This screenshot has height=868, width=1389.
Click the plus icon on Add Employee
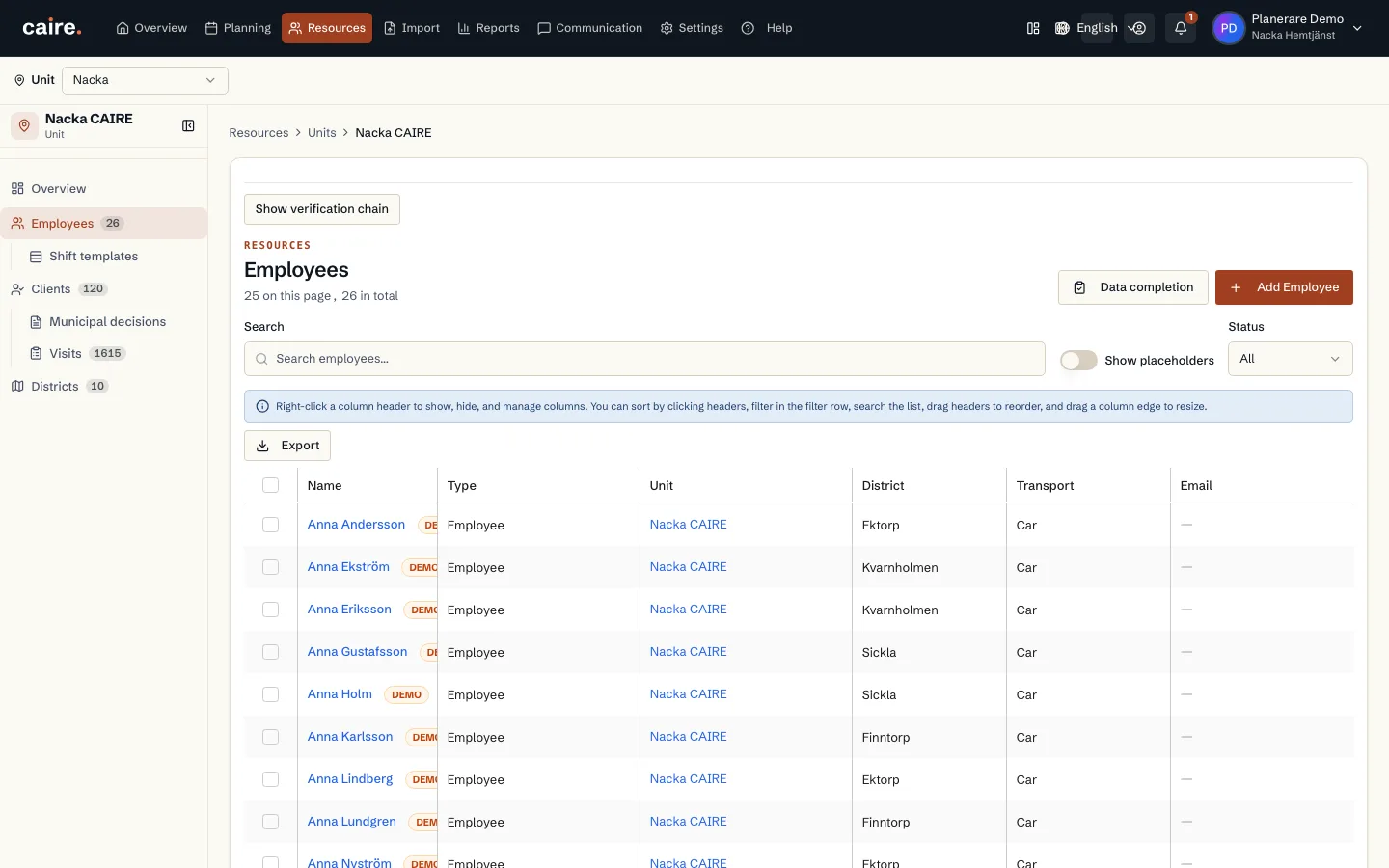point(1236,287)
